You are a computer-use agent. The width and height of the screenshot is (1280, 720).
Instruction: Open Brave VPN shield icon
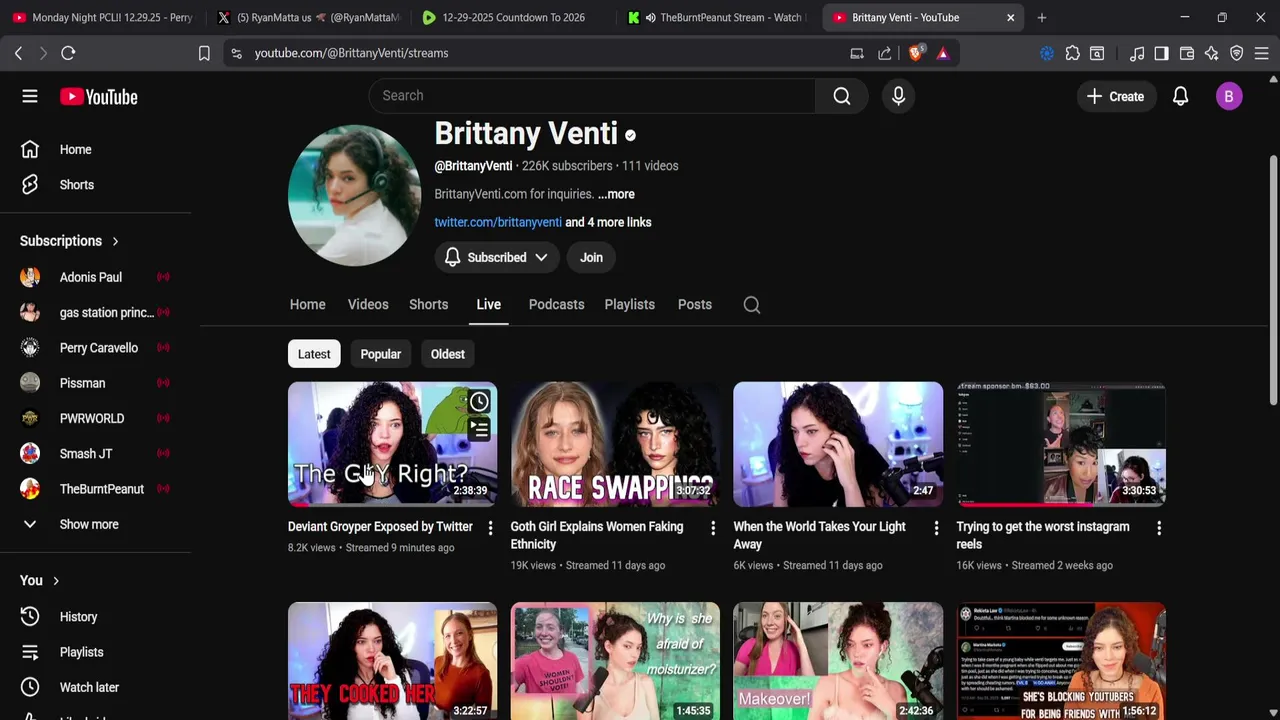(1237, 53)
